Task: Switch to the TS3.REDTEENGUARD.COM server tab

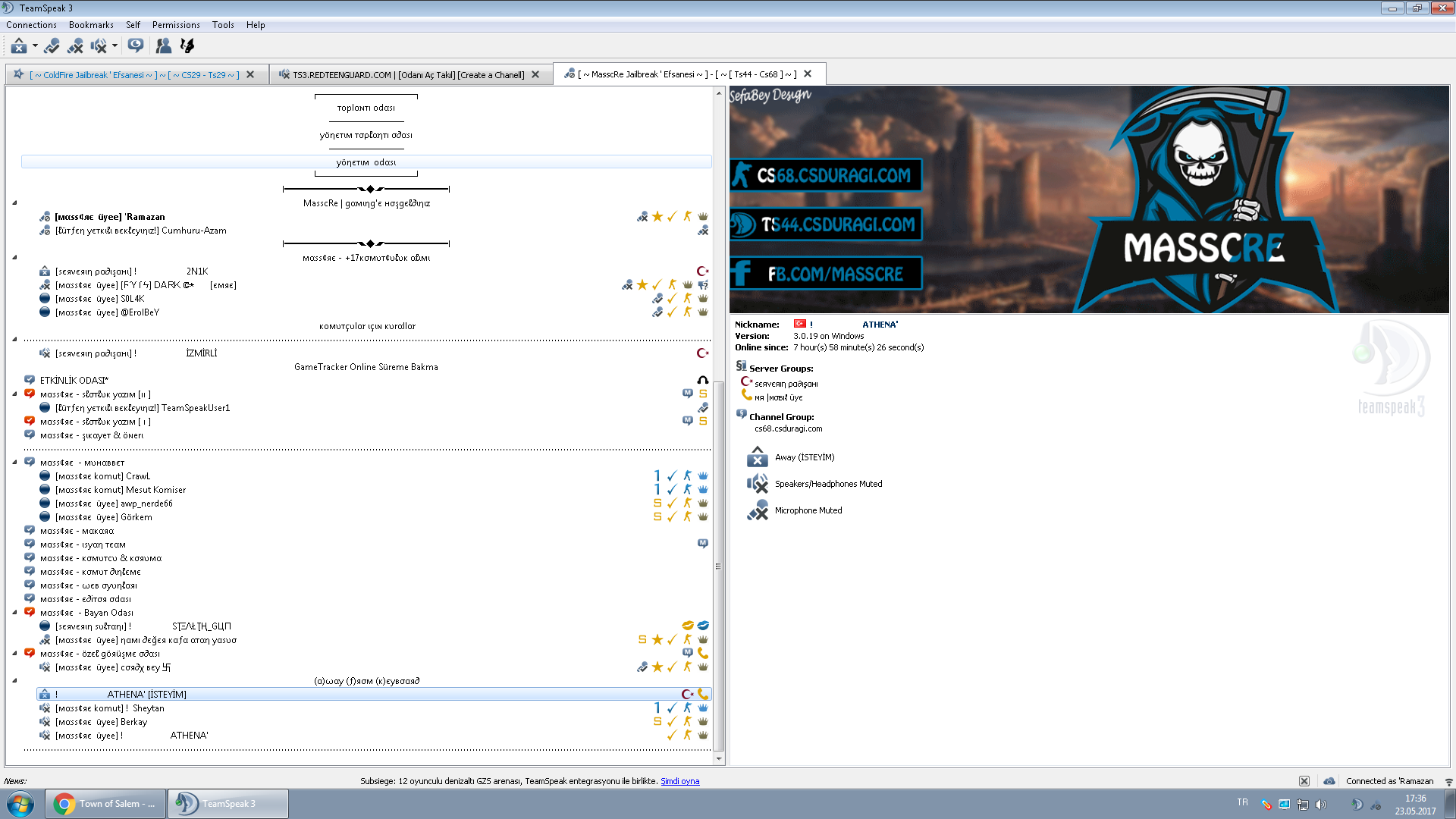Action: pos(408,74)
